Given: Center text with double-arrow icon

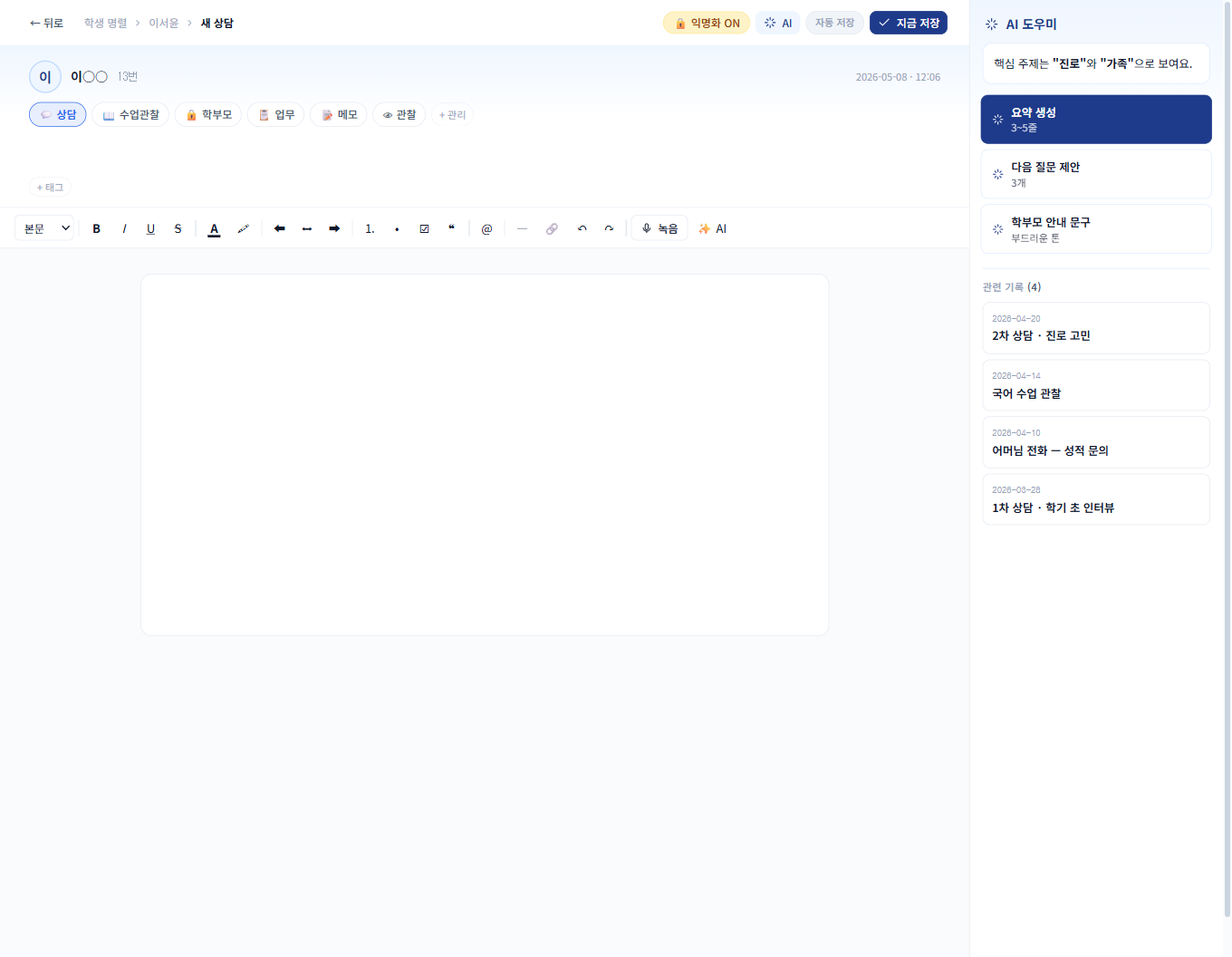Looking at the screenshot, I should pos(307,228).
